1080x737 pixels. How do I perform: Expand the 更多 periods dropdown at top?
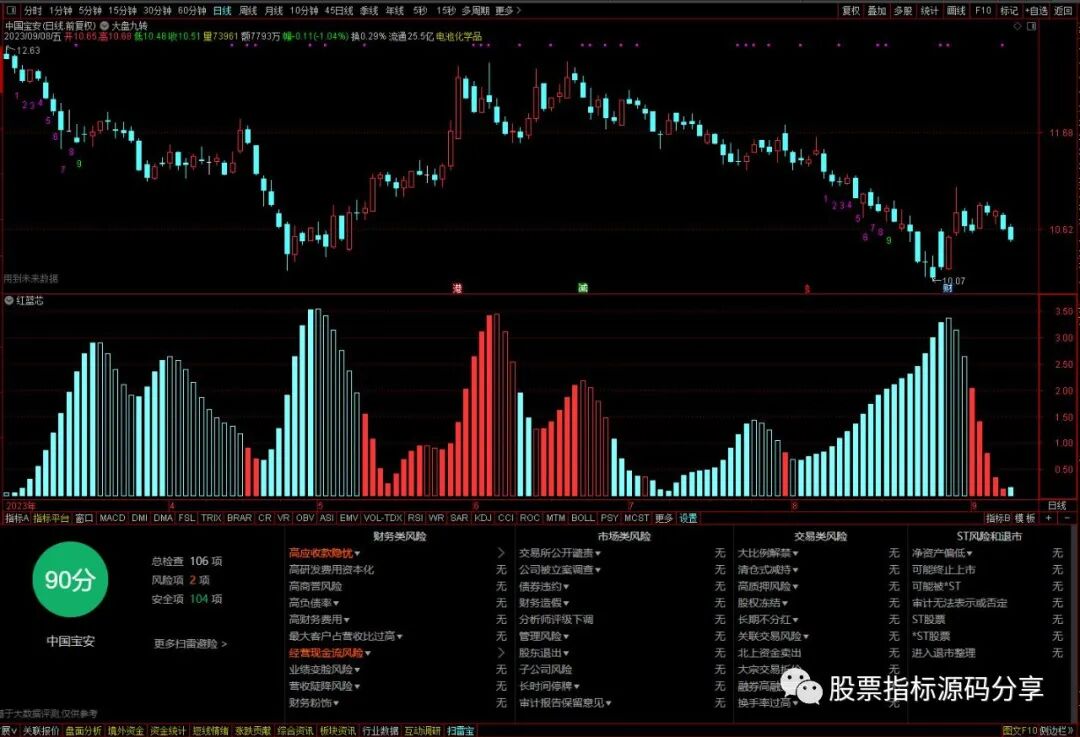(508, 10)
